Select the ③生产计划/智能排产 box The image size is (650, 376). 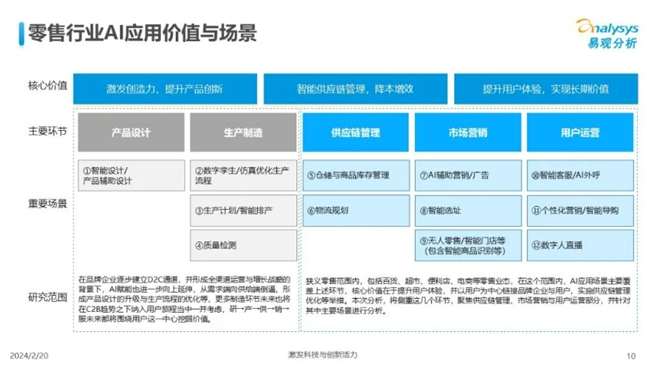243,211
